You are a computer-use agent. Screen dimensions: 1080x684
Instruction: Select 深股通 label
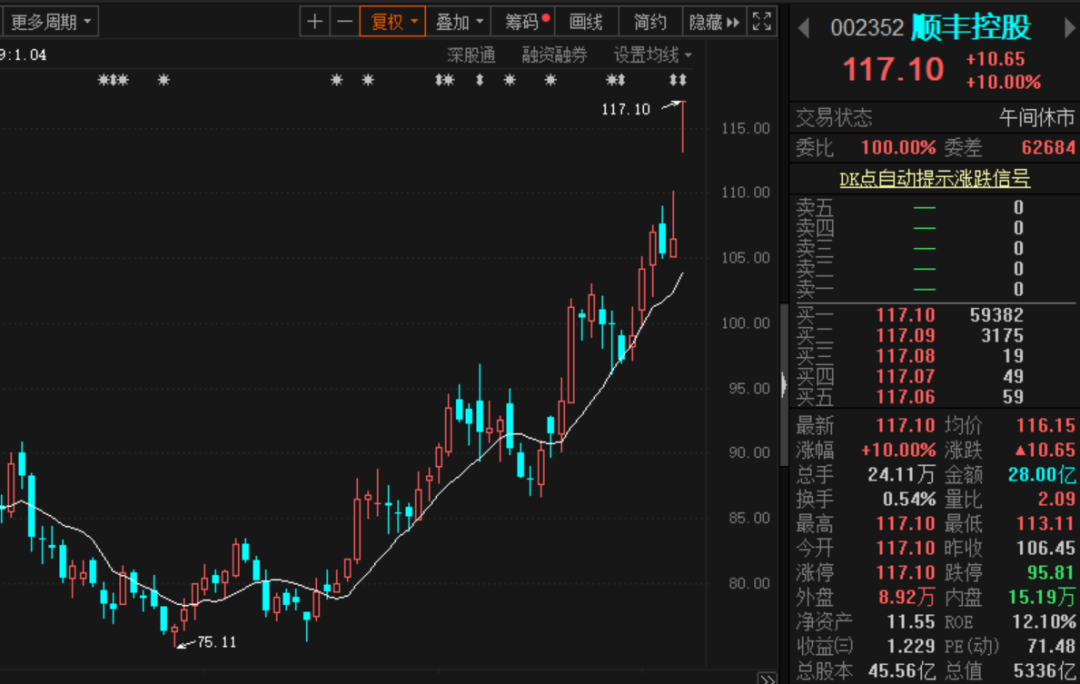click(x=471, y=55)
